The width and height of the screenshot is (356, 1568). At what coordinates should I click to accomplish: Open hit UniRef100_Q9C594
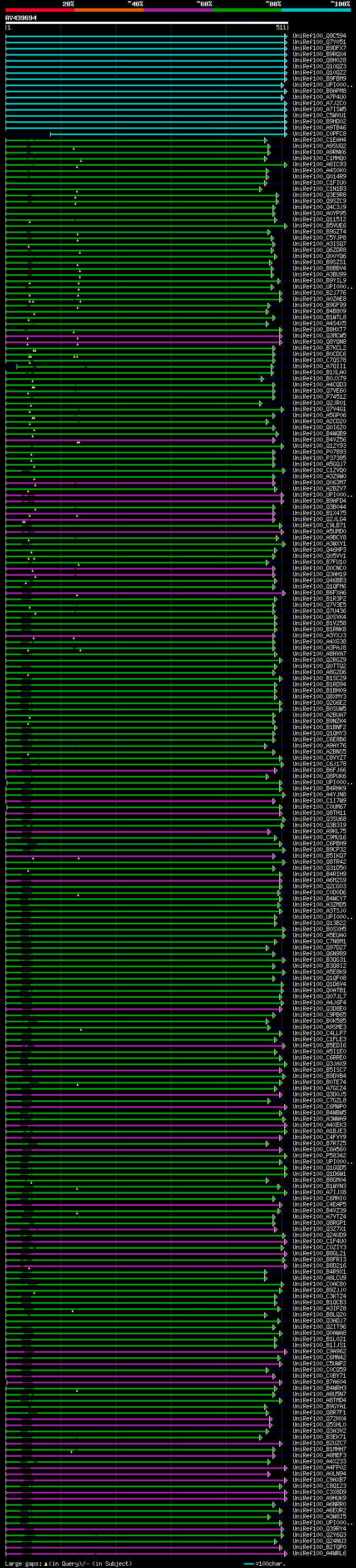319,36
